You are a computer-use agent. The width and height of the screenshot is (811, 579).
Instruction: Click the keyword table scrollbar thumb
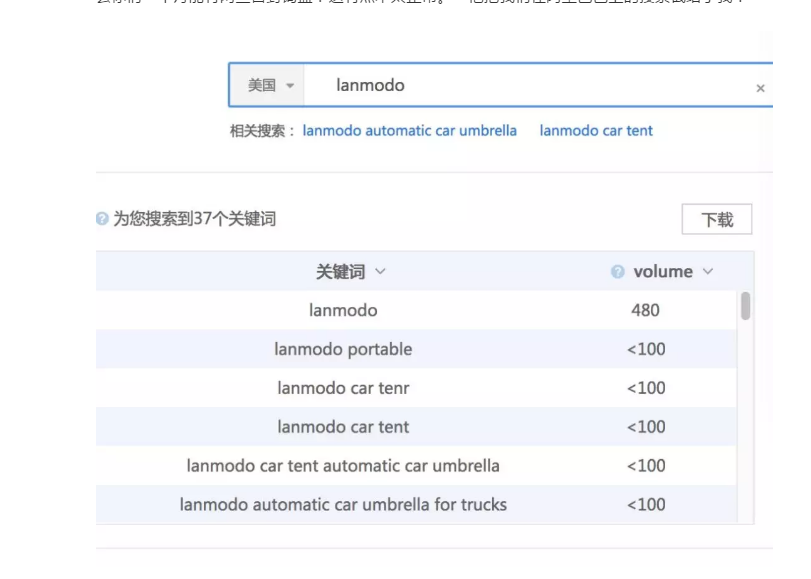click(745, 306)
